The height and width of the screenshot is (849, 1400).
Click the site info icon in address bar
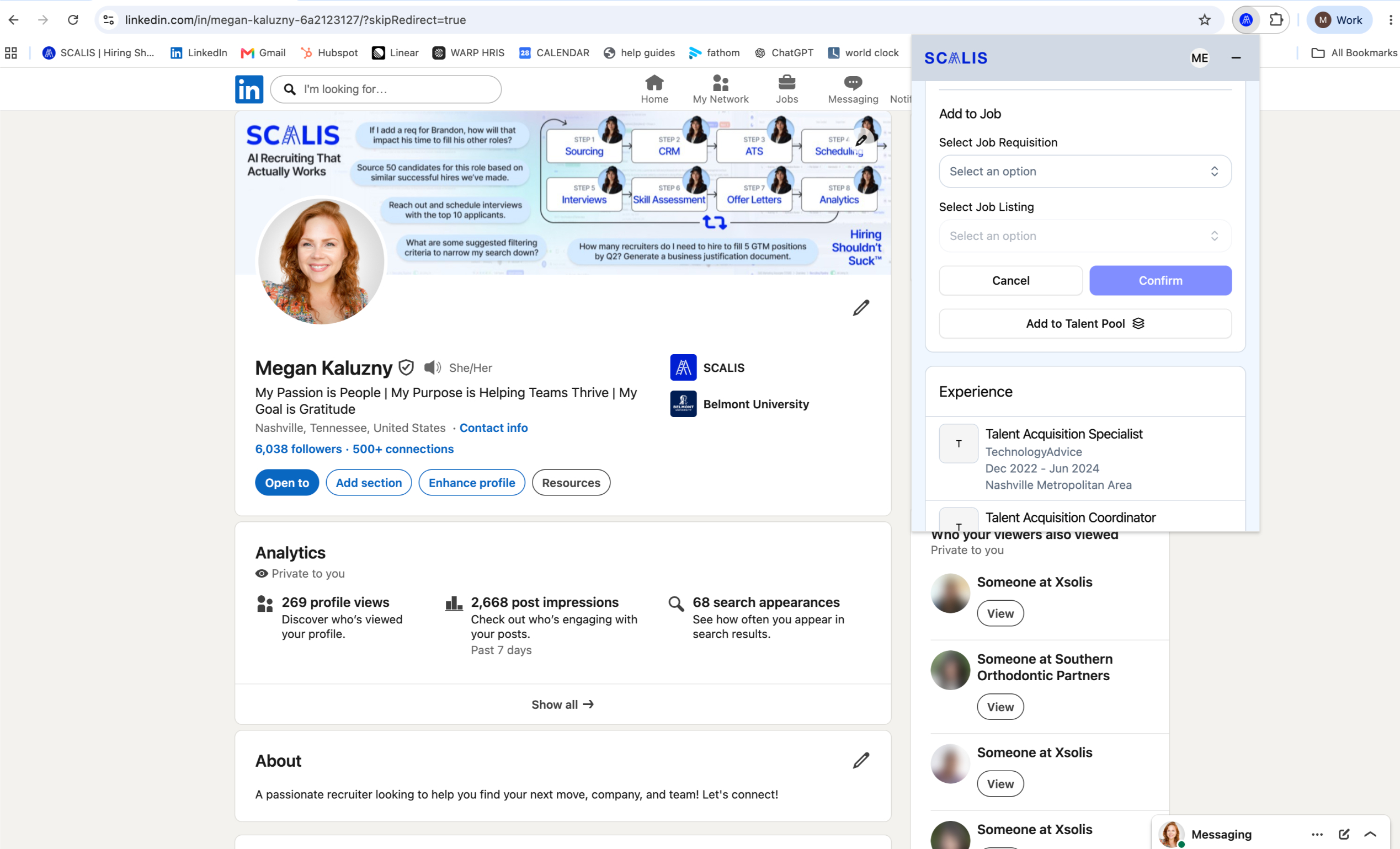pos(109,20)
